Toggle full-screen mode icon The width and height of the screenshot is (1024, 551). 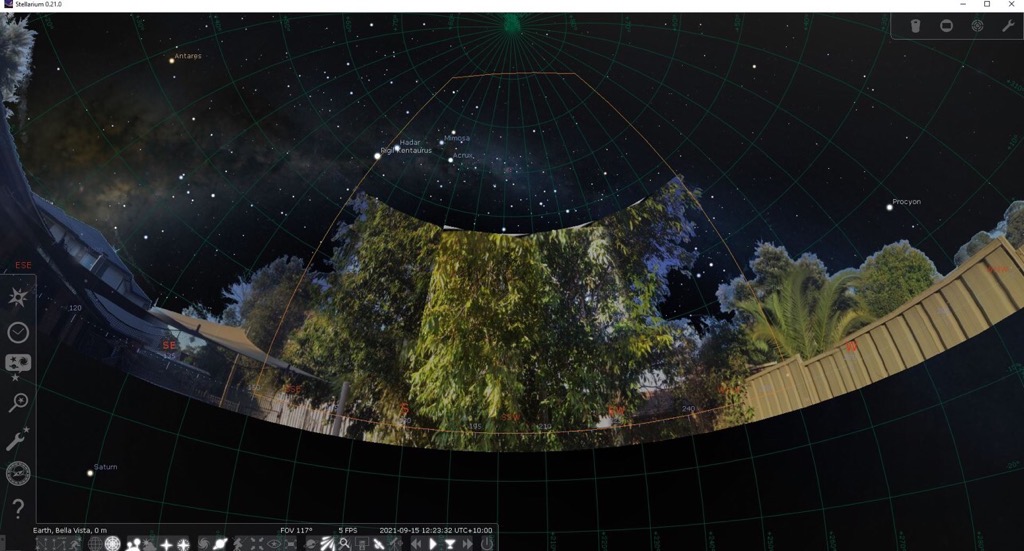(x=291, y=543)
